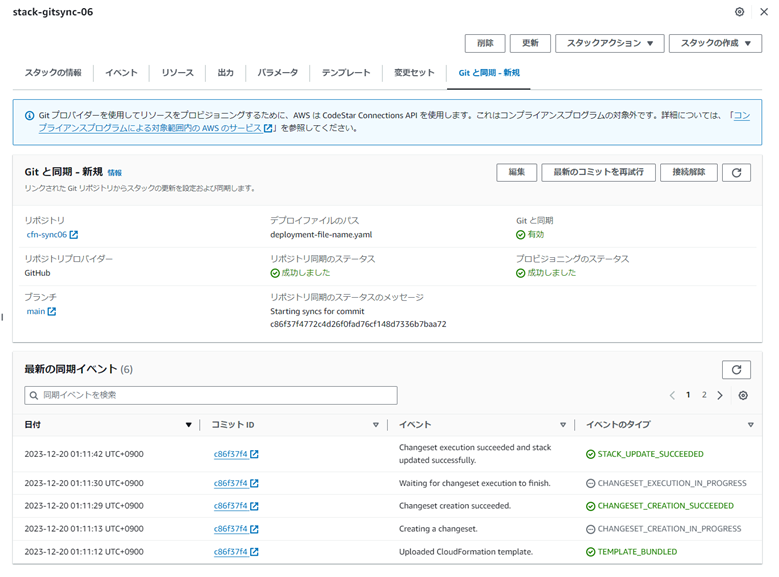The image size is (779, 577).
Task: Open sync events table preferences gear
Action: 743,395
